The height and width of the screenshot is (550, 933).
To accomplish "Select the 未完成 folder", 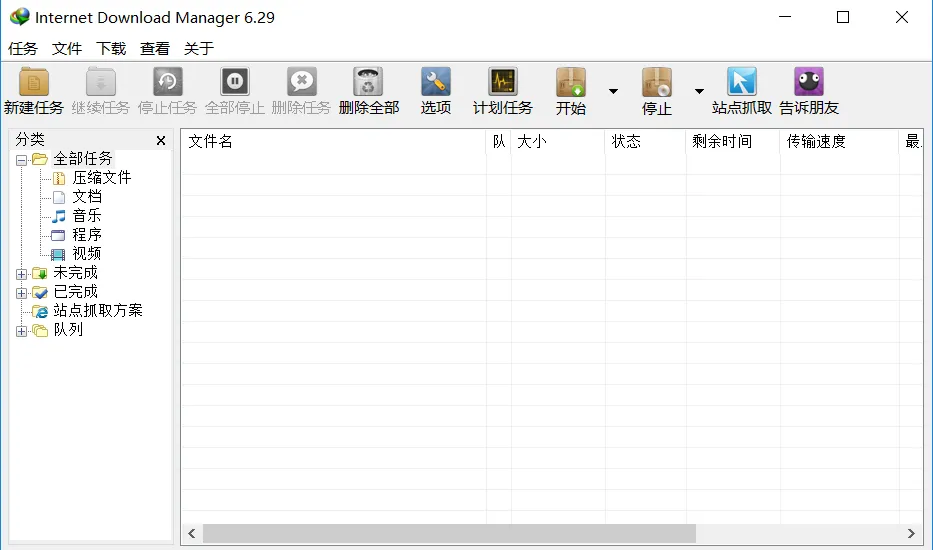I will [76, 273].
